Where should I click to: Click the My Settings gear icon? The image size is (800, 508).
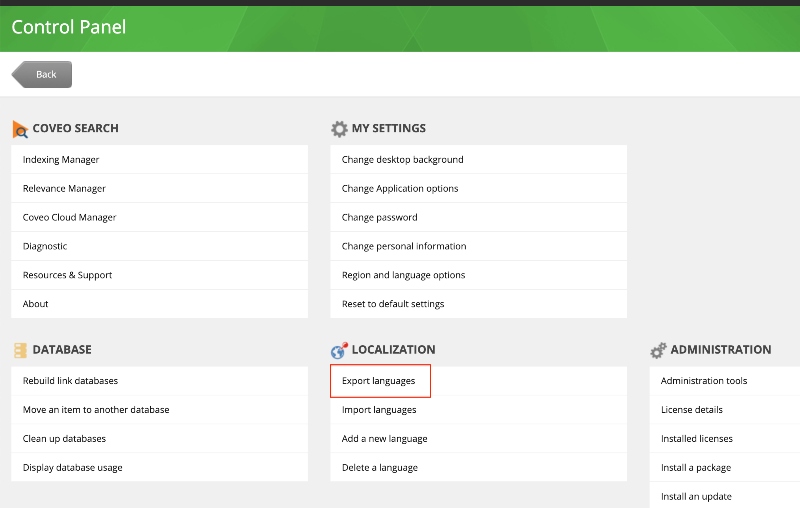coord(339,129)
